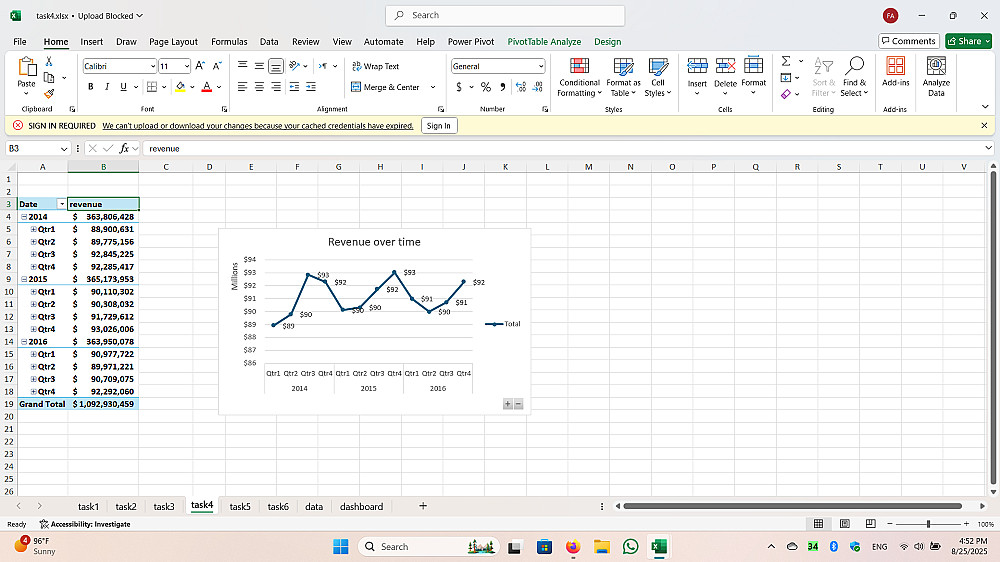Click the Format cells icon
Viewport: 1000px width, 562px height.
753,65
